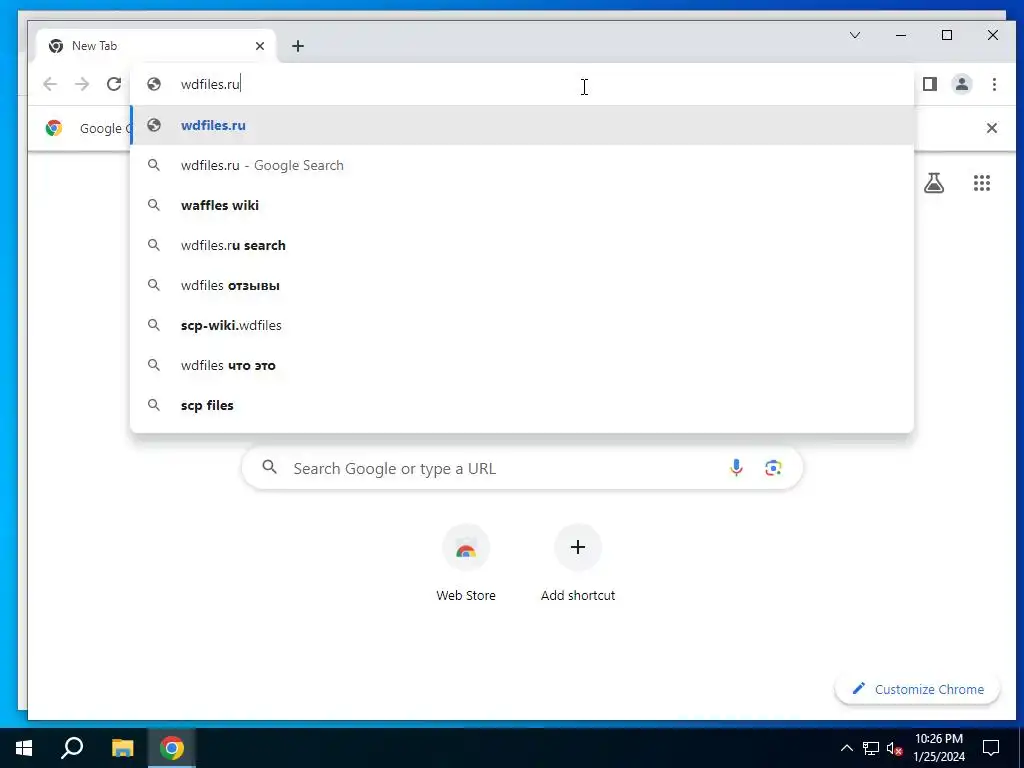The width and height of the screenshot is (1024, 768).
Task: Choose the 'scp files' suggestion
Action: coord(522,405)
